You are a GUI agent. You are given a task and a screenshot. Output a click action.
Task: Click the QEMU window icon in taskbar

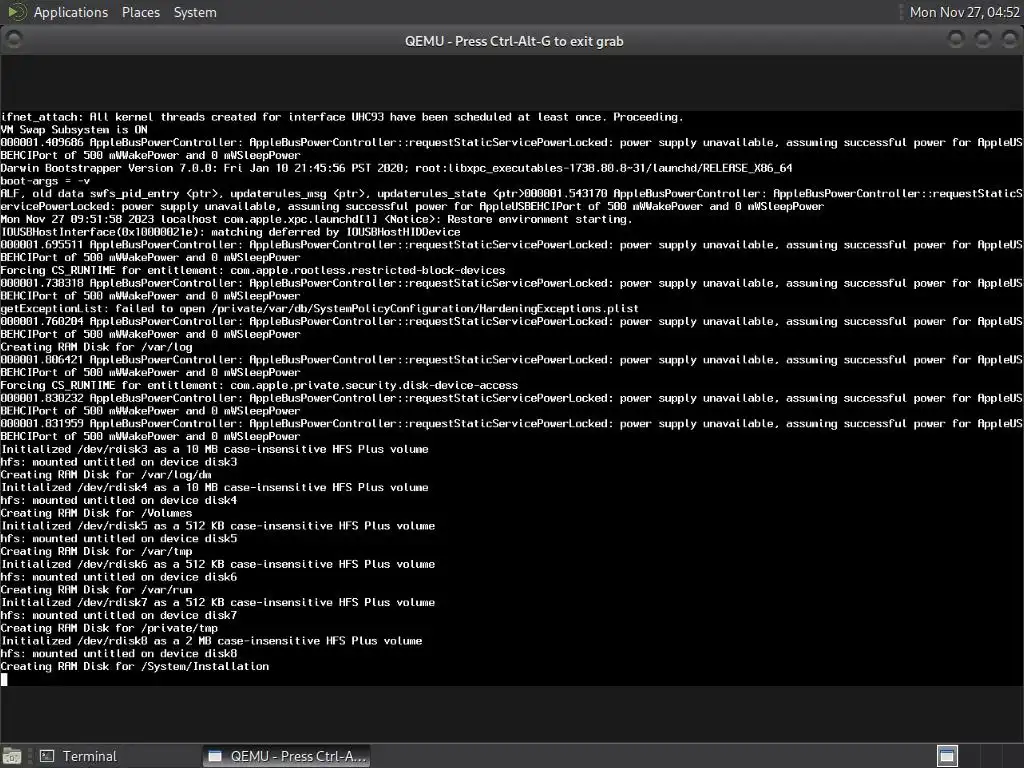(215, 756)
